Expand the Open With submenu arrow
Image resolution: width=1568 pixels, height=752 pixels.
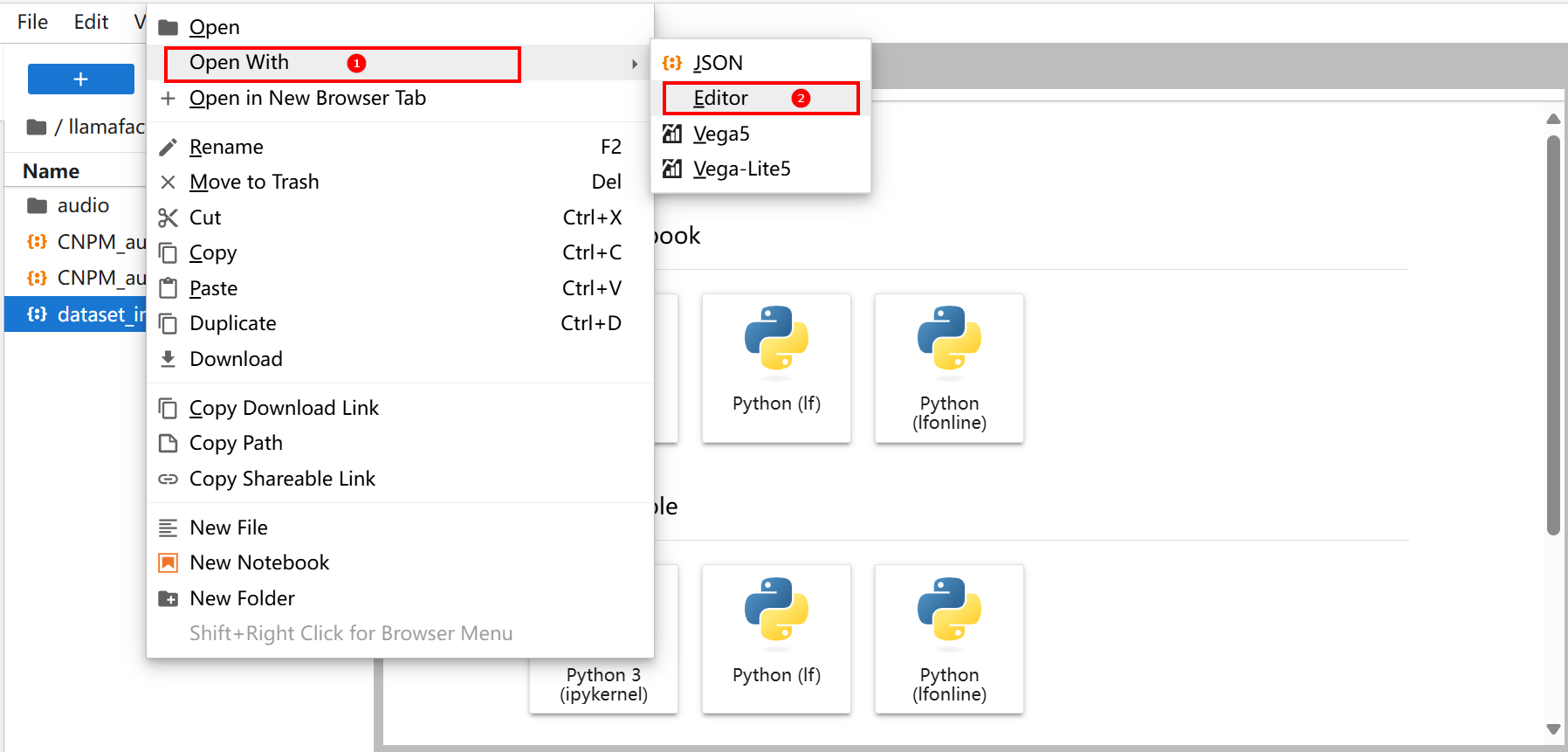click(x=635, y=64)
